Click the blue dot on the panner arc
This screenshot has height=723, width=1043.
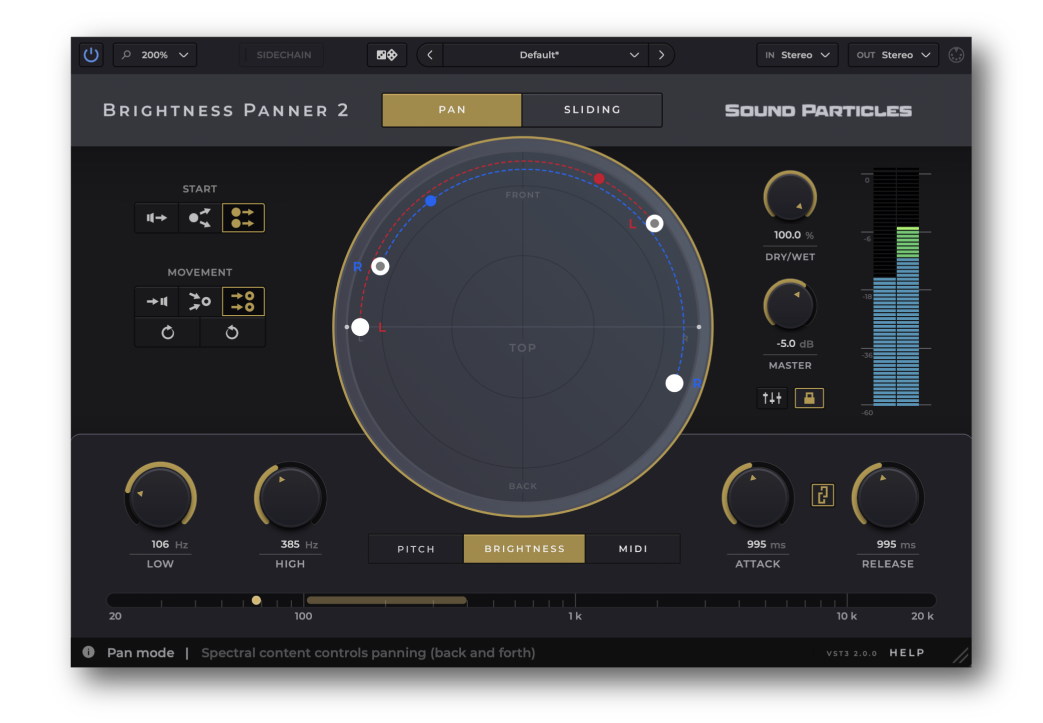430,200
